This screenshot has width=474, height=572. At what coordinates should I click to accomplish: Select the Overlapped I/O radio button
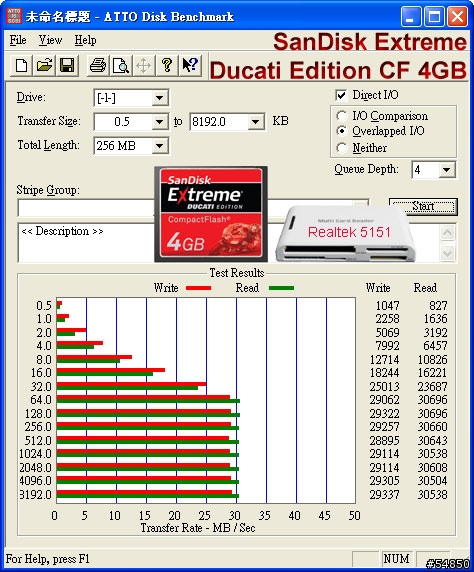tap(342, 131)
